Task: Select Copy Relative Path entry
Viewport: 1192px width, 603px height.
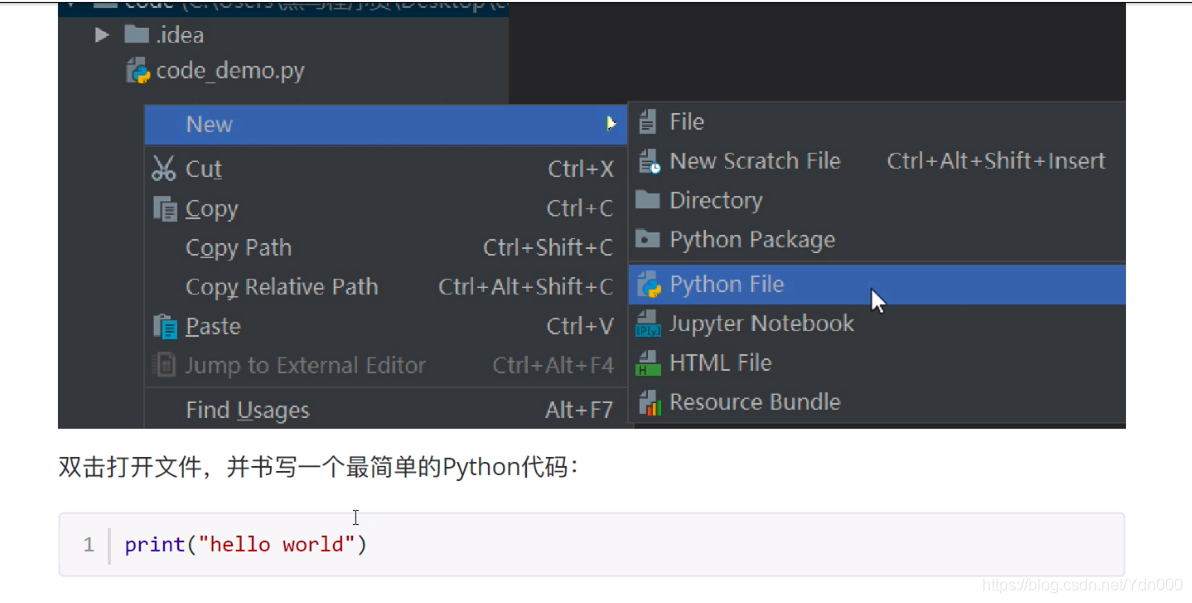Action: point(385,287)
